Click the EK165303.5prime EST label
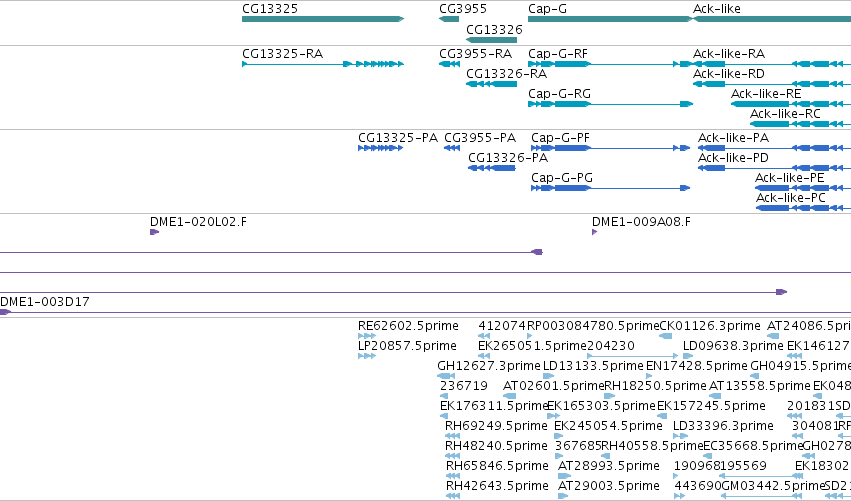 (601, 406)
